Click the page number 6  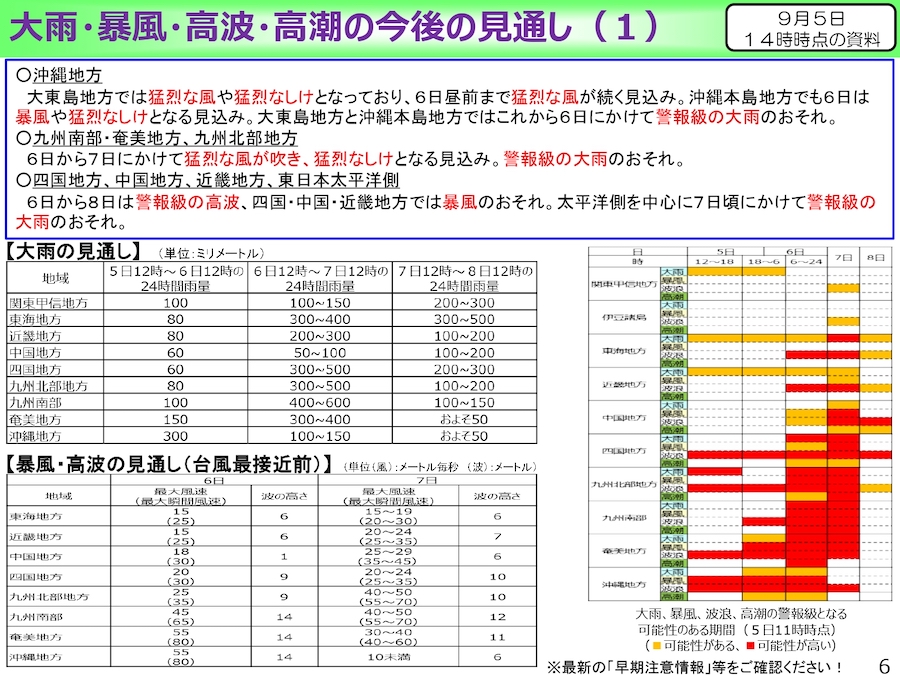click(885, 664)
